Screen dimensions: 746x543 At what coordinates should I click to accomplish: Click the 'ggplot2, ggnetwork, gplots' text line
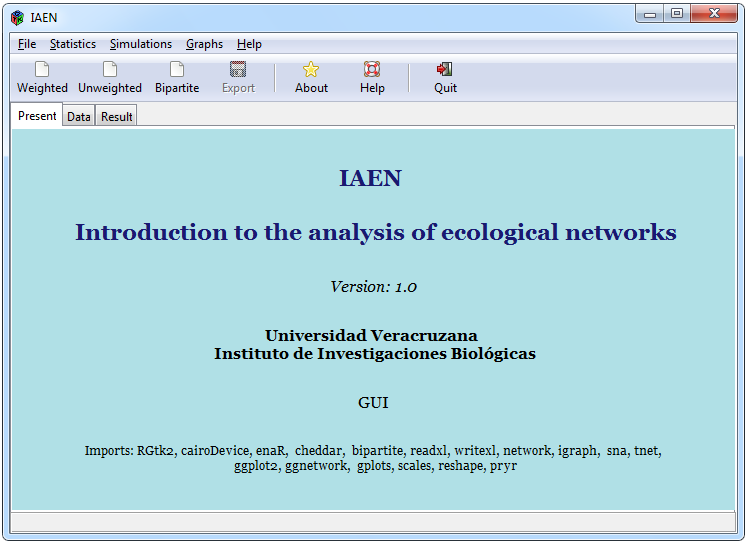point(375,465)
